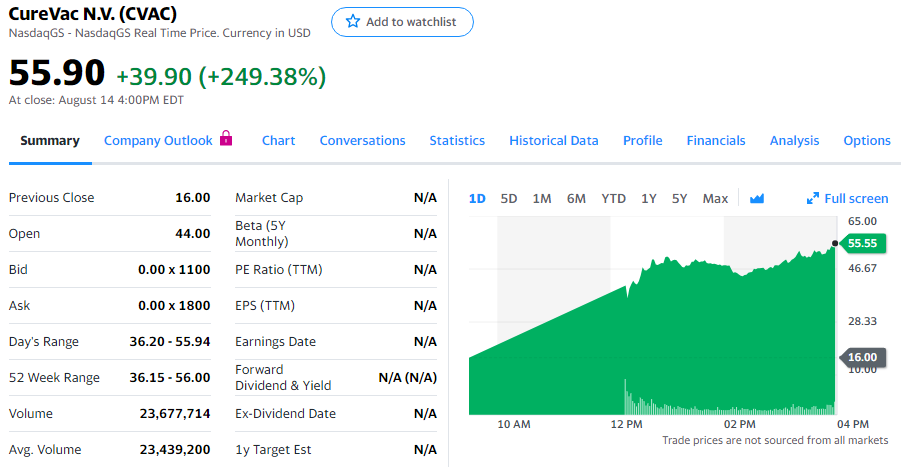Screen dimensions: 901x467
Task: Select the 5Y chart range
Action: 680,199
